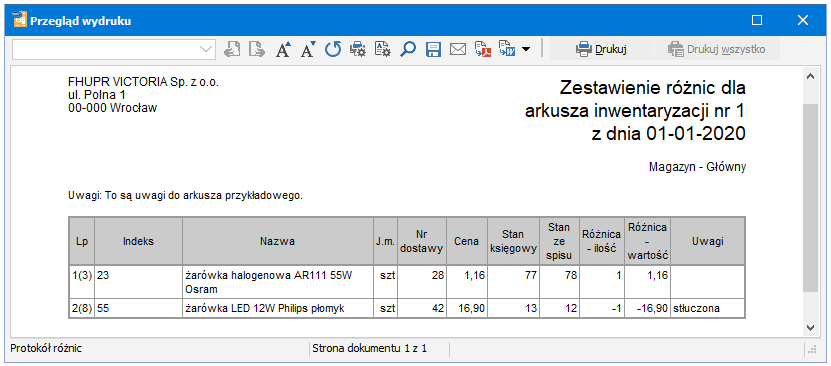Go to next page icon

257,50
